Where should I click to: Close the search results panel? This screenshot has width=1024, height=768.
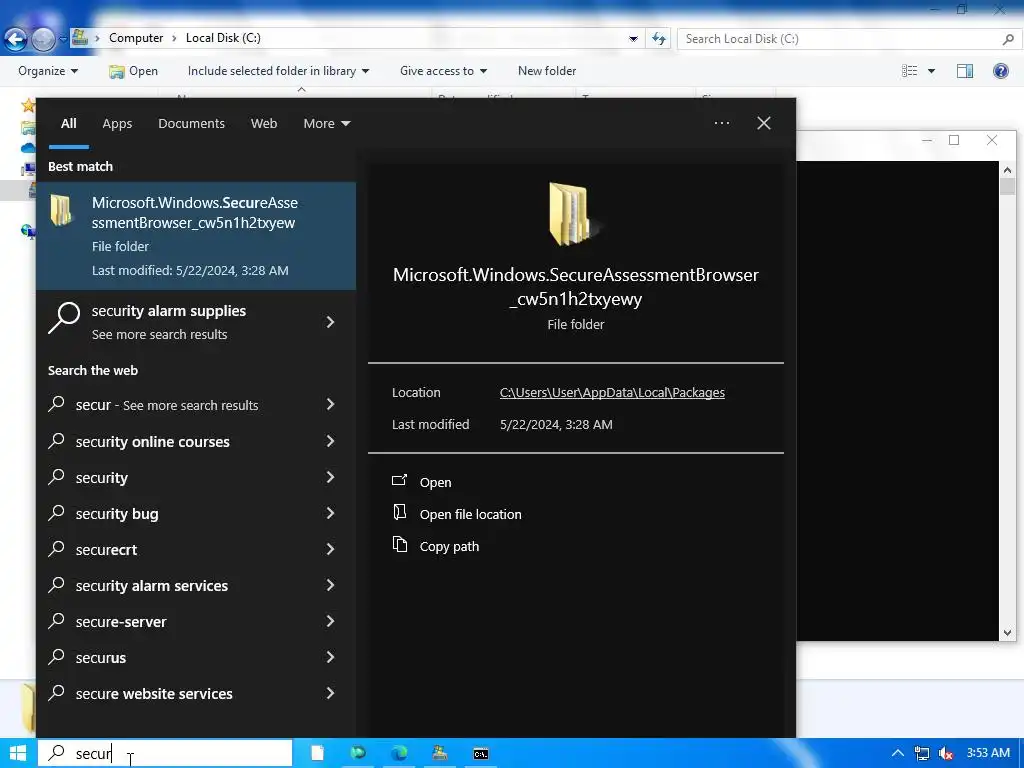point(763,123)
